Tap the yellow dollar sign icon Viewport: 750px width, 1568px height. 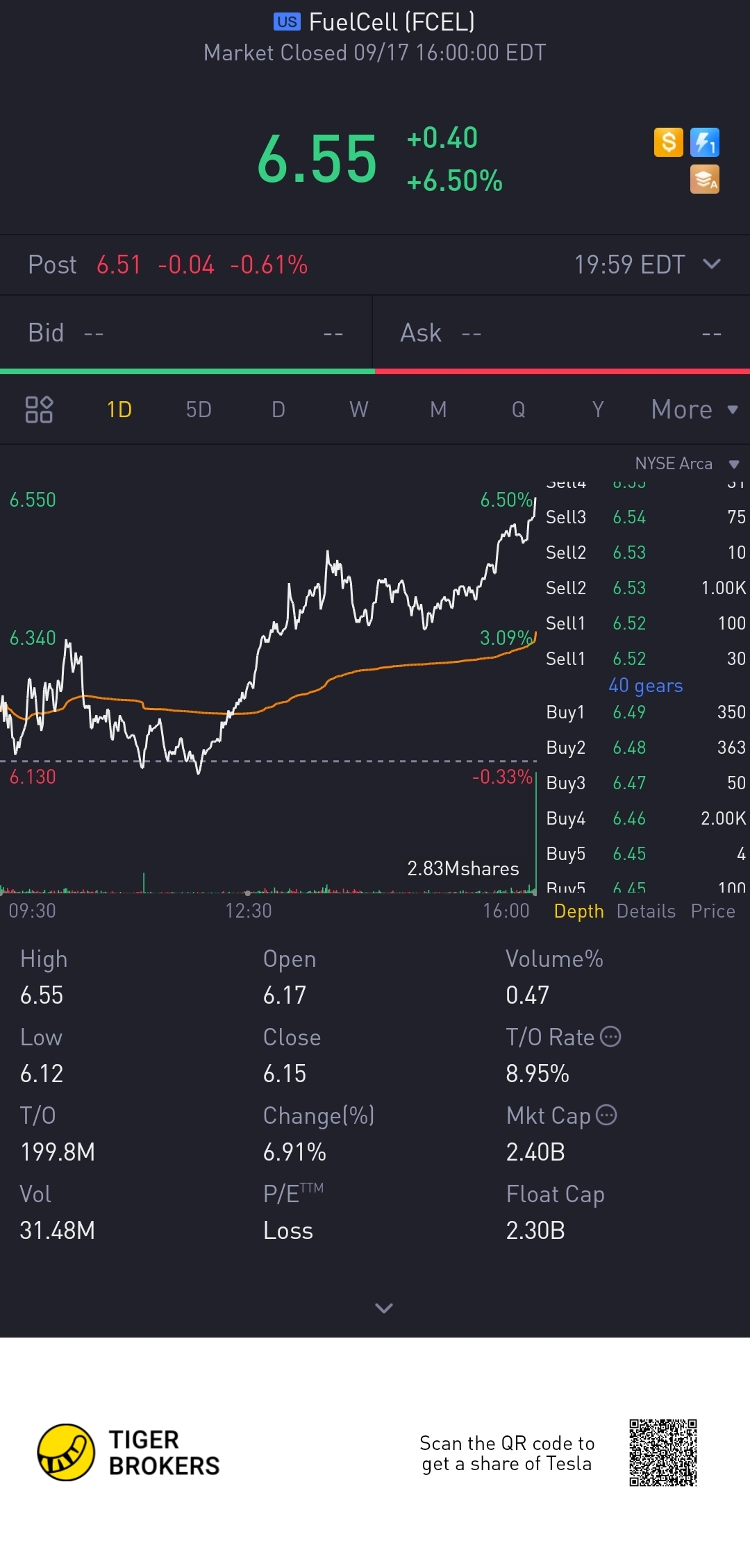(669, 142)
